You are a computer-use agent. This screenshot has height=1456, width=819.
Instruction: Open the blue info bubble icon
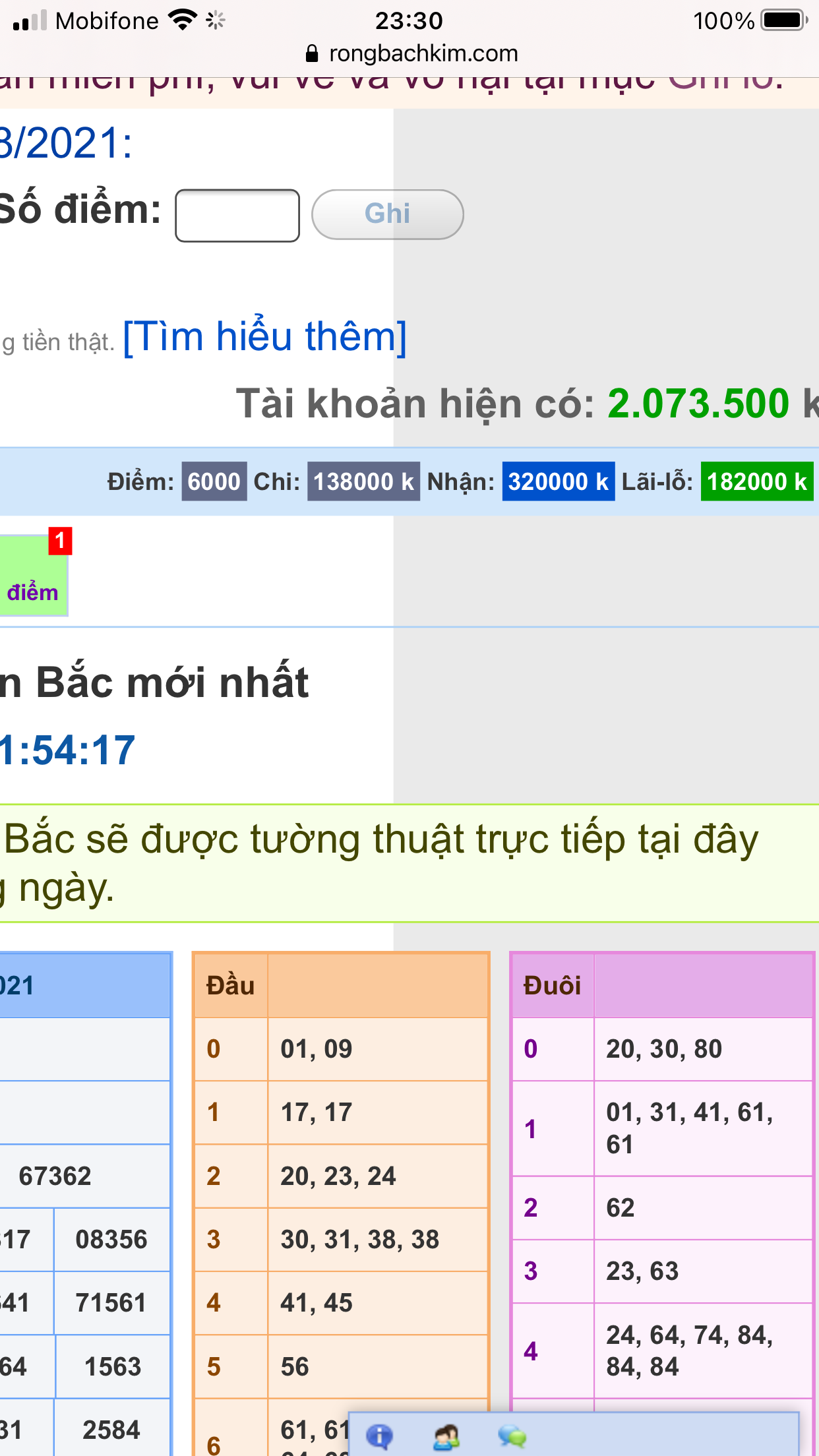point(379,1436)
